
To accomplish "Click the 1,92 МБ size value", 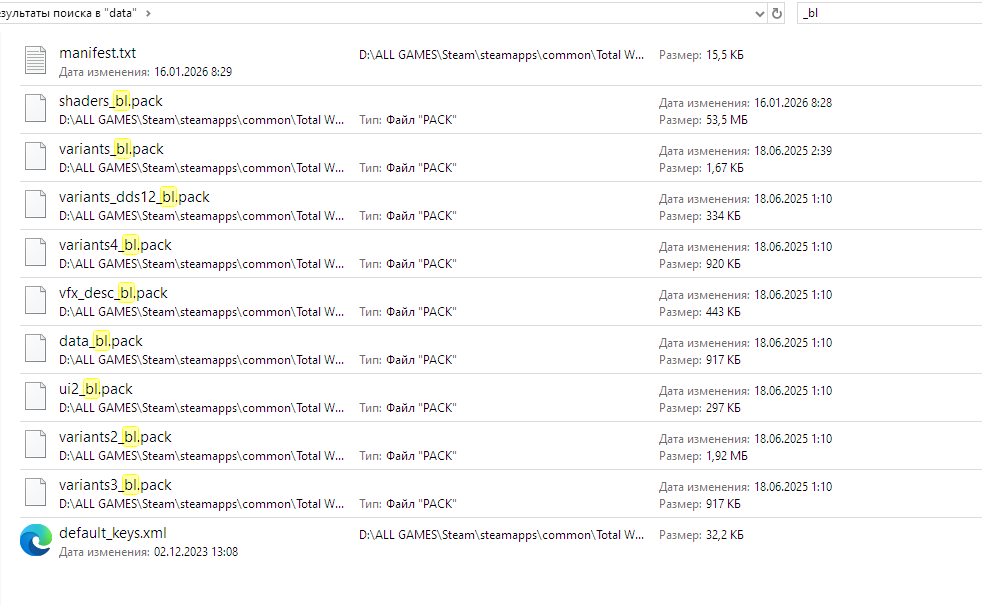I will tap(726, 456).
